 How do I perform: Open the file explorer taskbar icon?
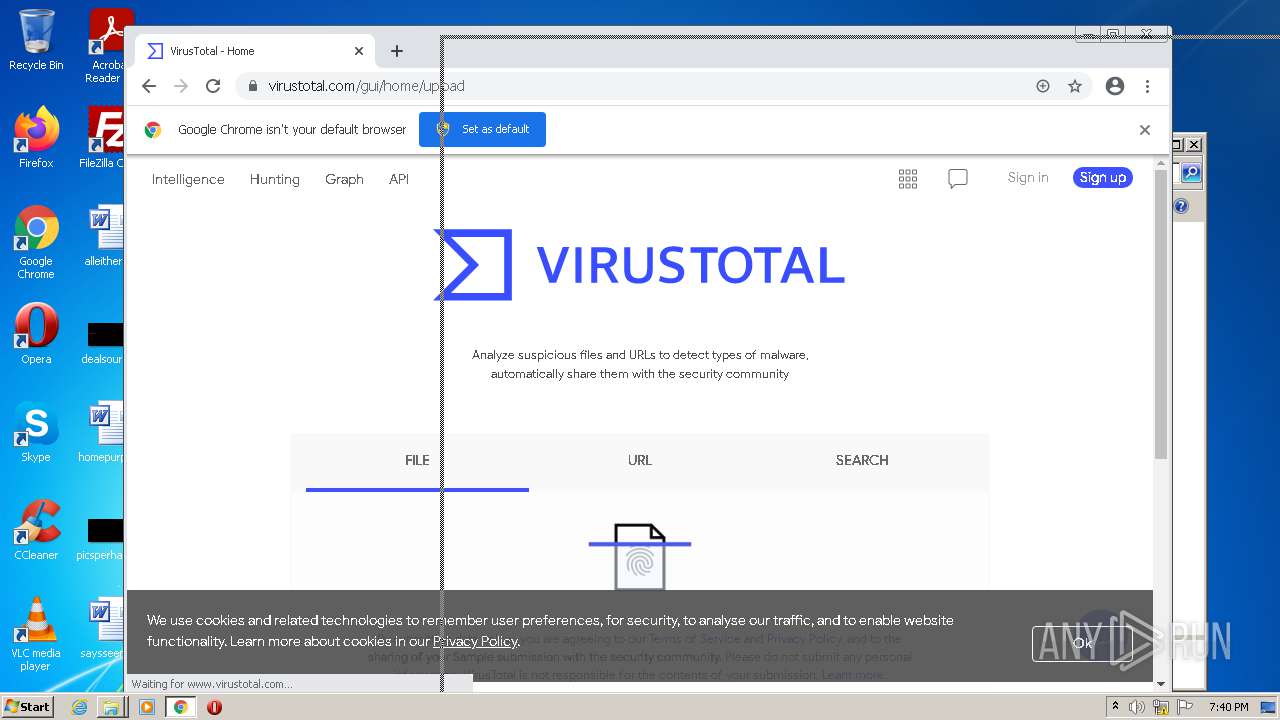(111, 707)
